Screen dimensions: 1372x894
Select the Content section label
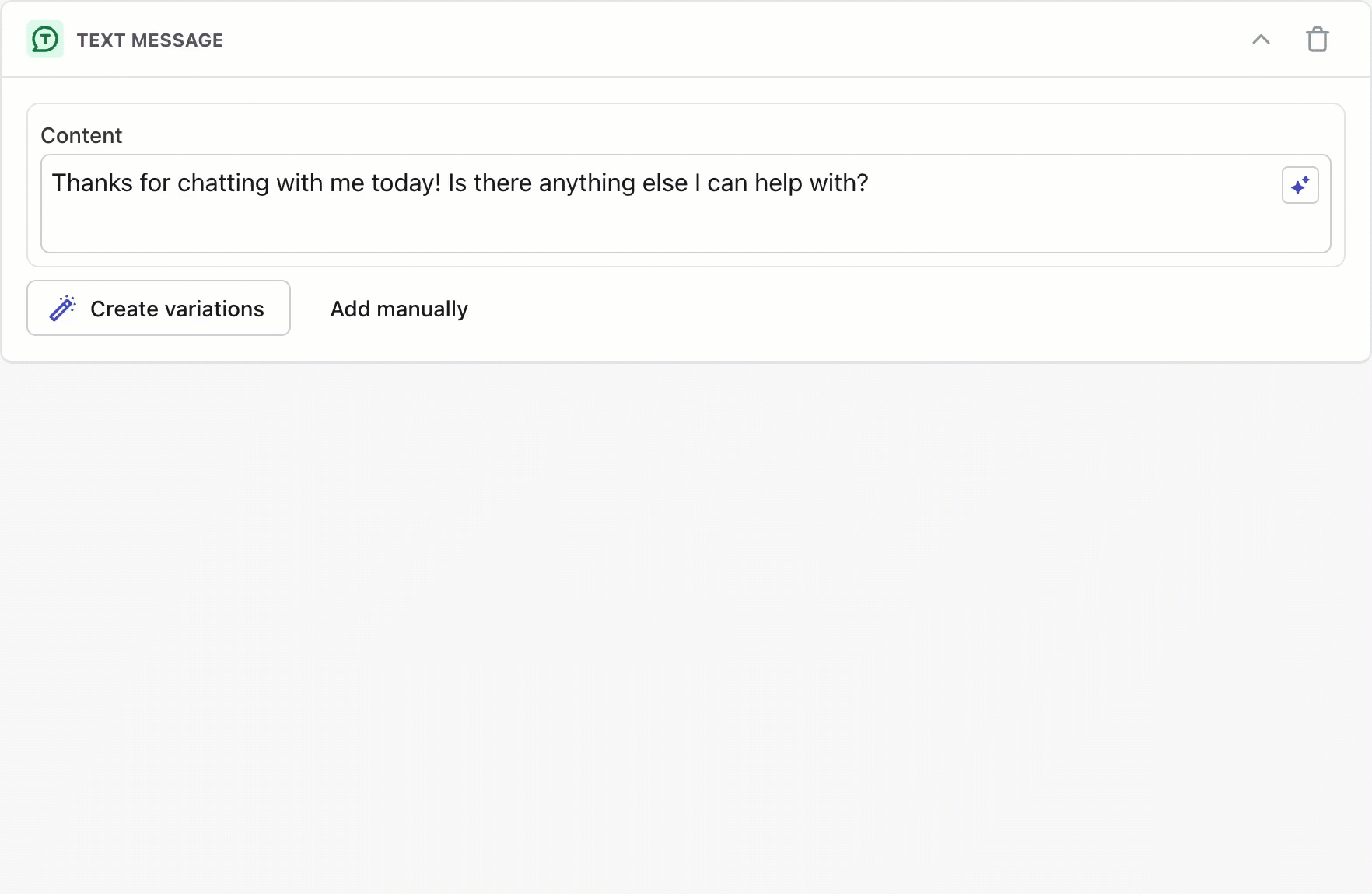(x=81, y=135)
